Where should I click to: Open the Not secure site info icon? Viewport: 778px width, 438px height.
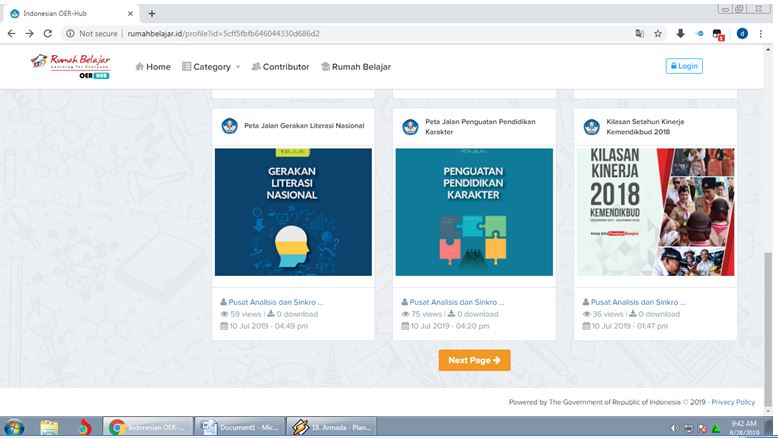(x=70, y=33)
